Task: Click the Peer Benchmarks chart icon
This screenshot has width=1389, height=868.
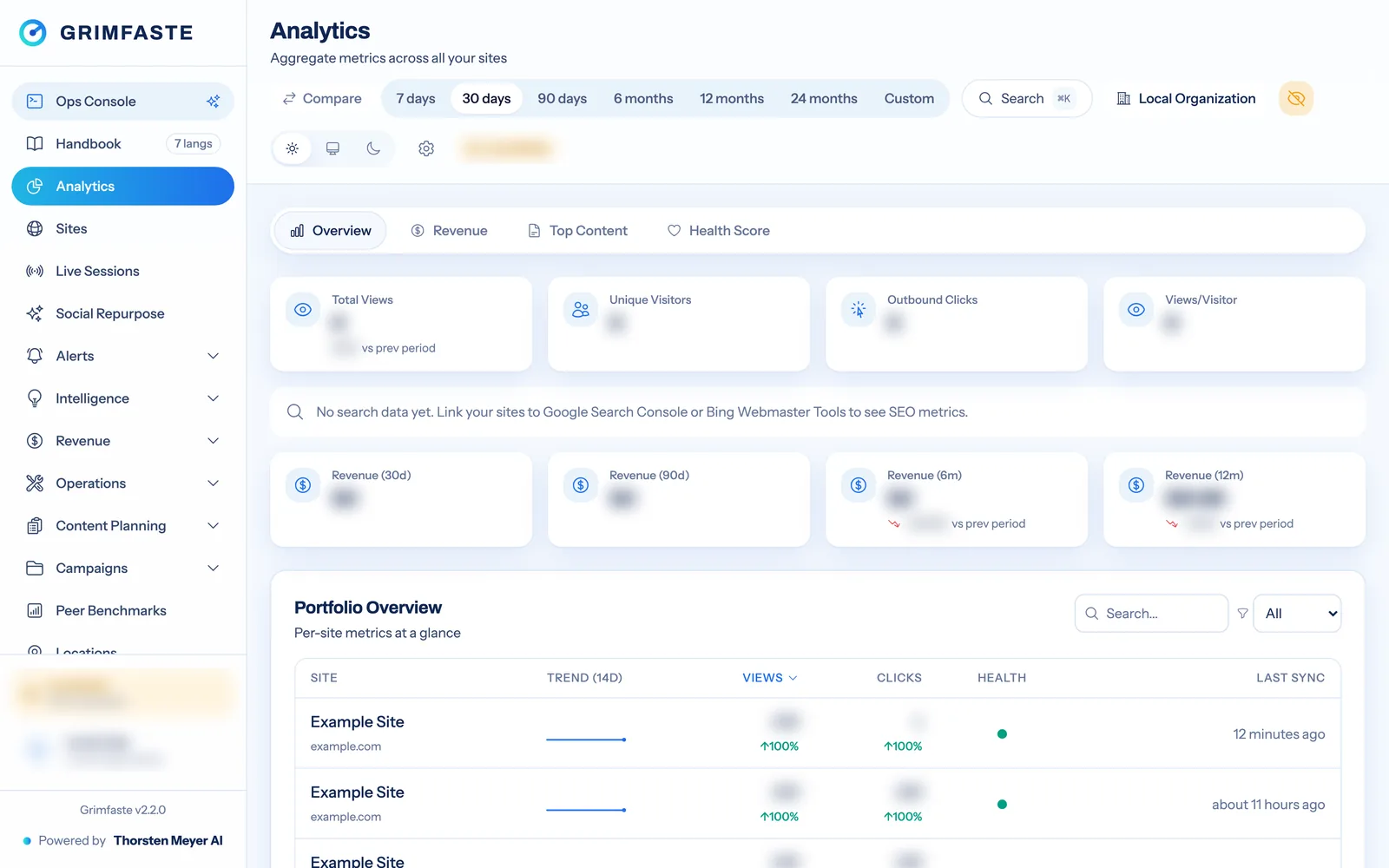Action: 35,611
